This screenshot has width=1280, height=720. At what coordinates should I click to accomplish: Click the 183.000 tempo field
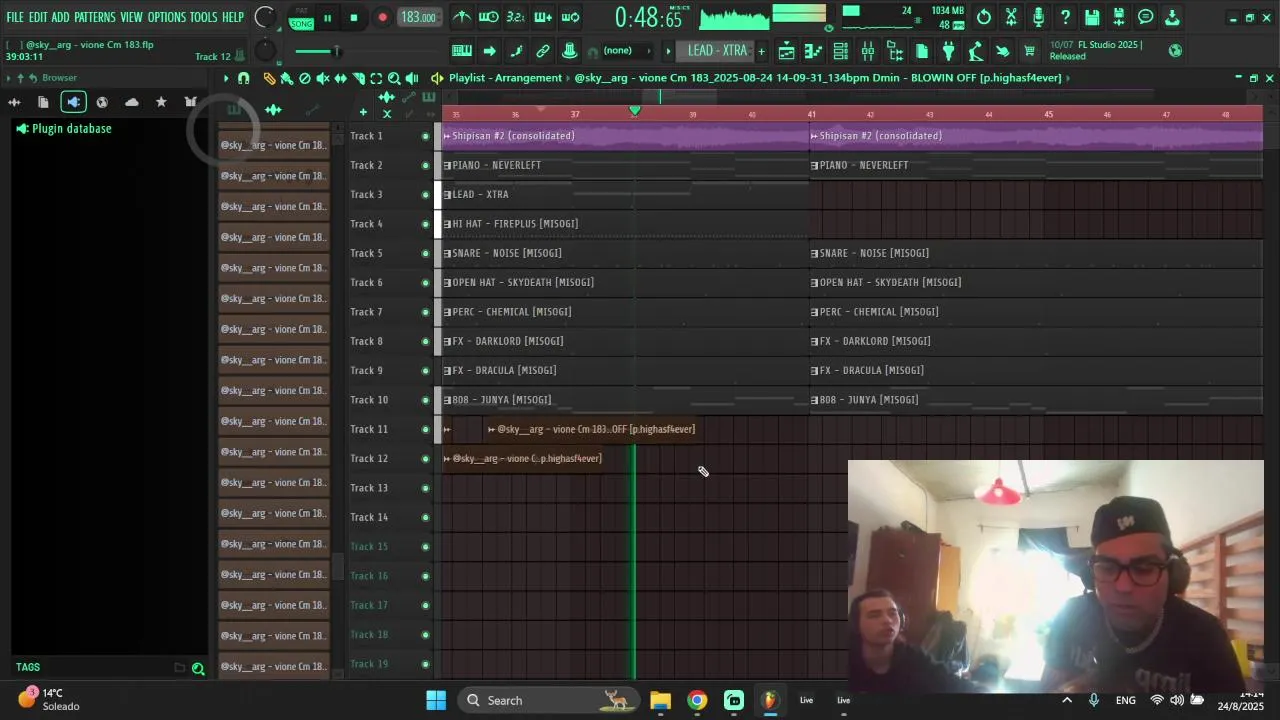418,17
